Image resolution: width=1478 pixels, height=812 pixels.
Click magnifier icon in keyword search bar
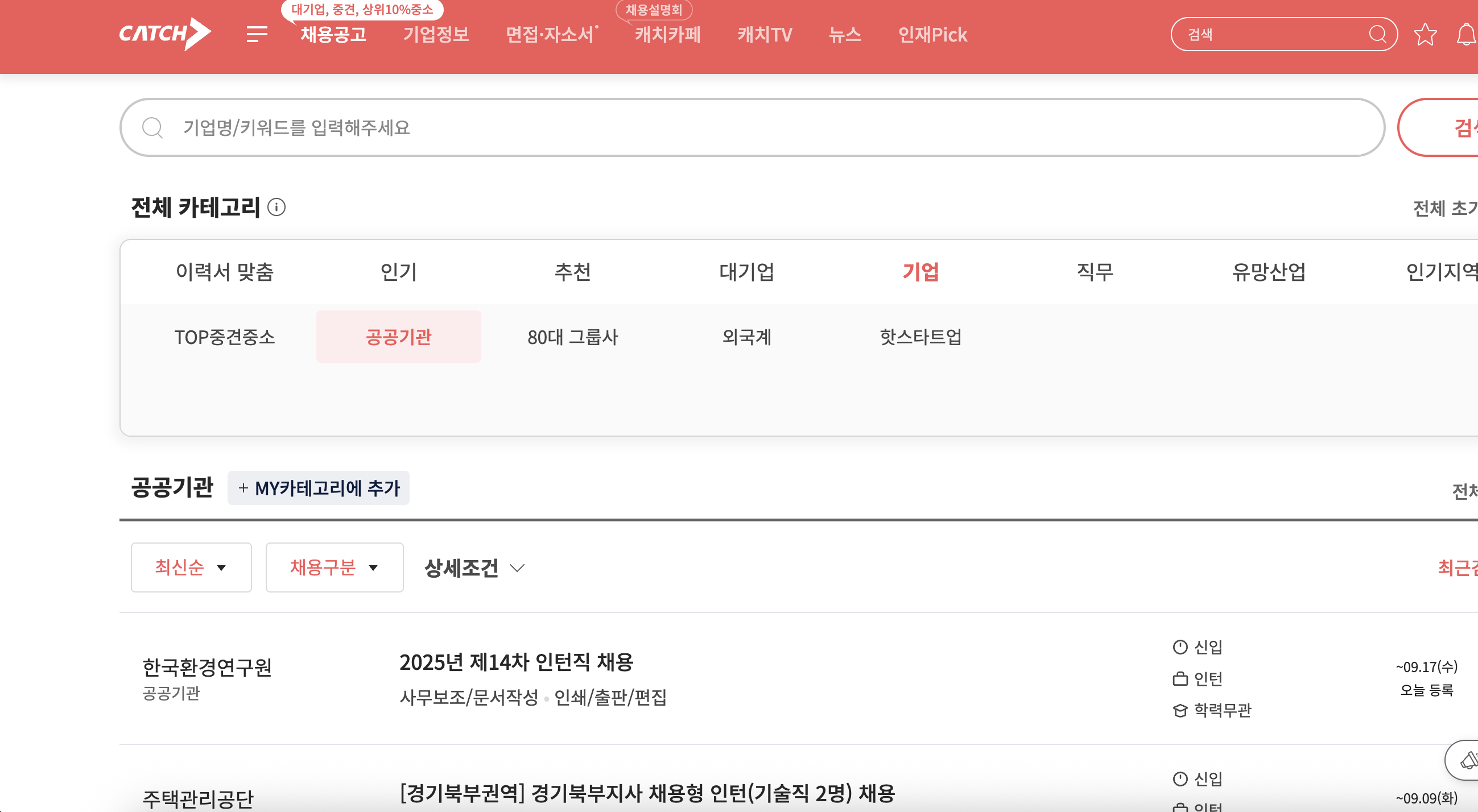[x=152, y=127]
